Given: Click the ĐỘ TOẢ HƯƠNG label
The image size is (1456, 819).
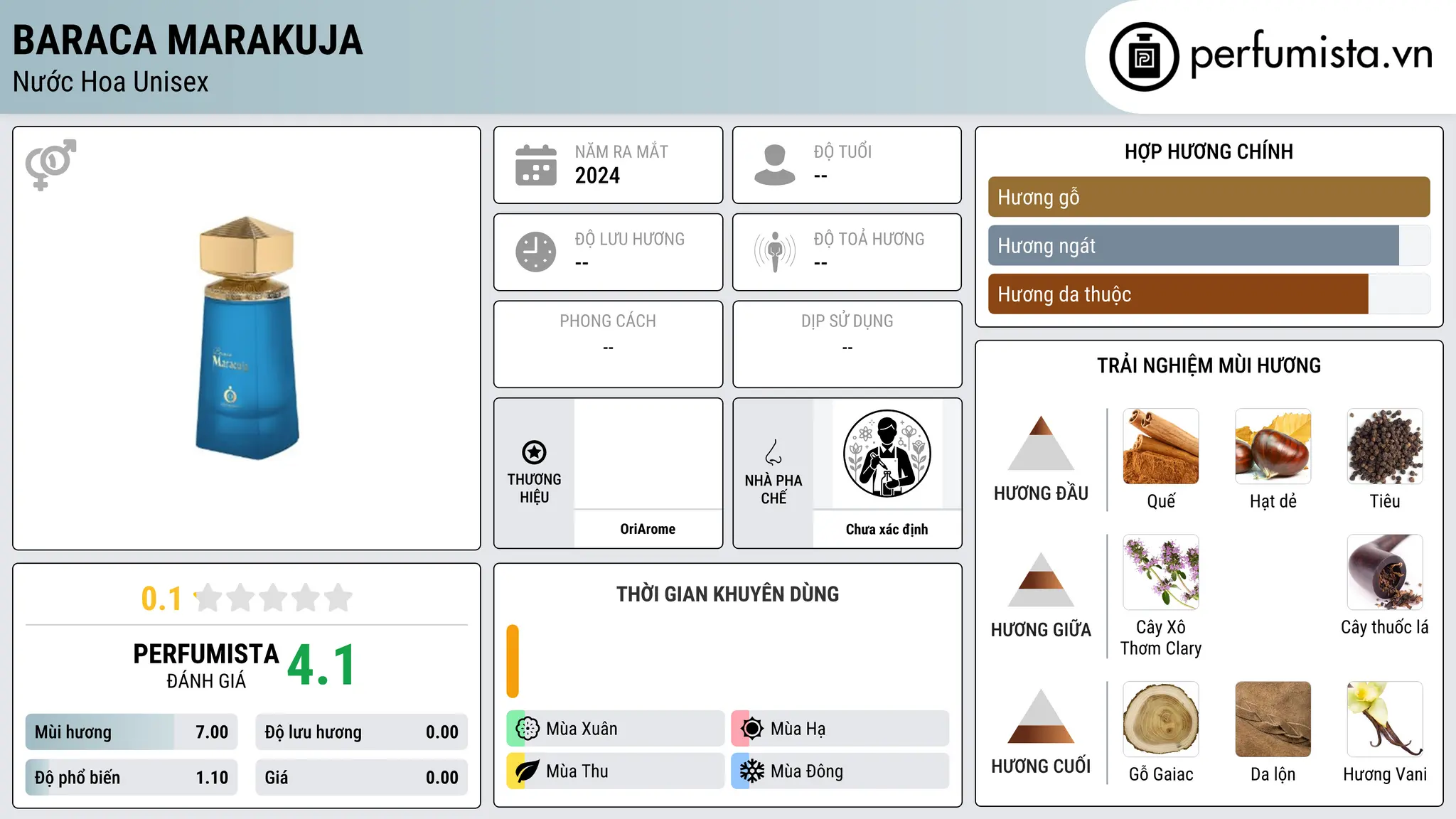Looking at the screenshot, I should pos(869,239).
